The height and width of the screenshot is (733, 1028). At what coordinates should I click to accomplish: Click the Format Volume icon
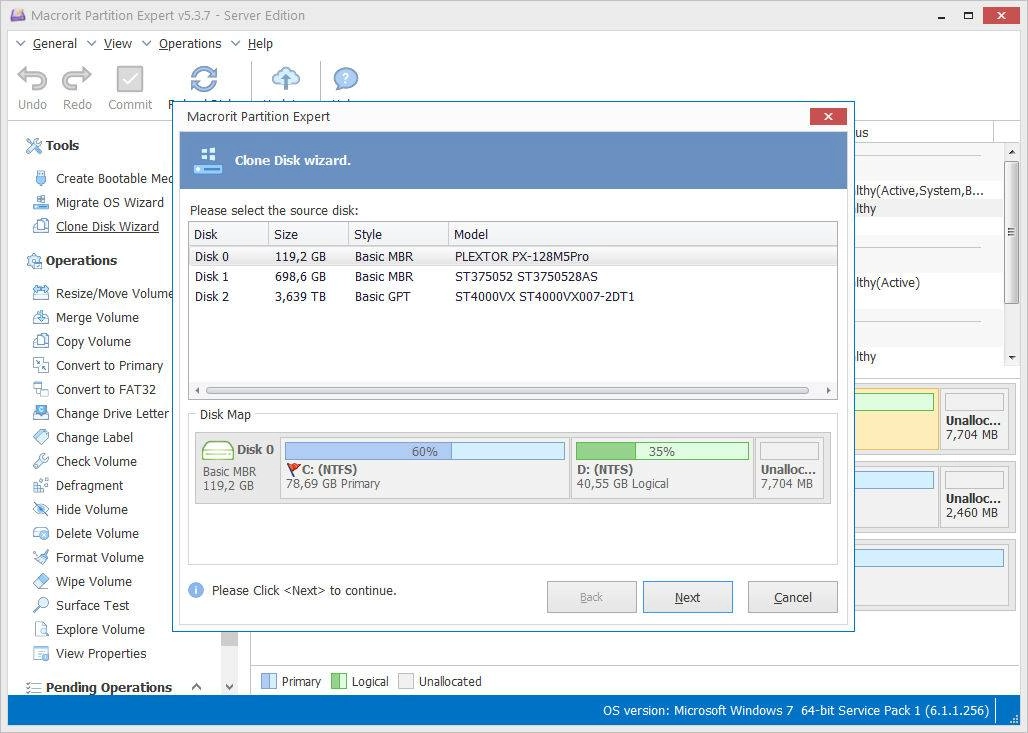(x=41, y=557)
